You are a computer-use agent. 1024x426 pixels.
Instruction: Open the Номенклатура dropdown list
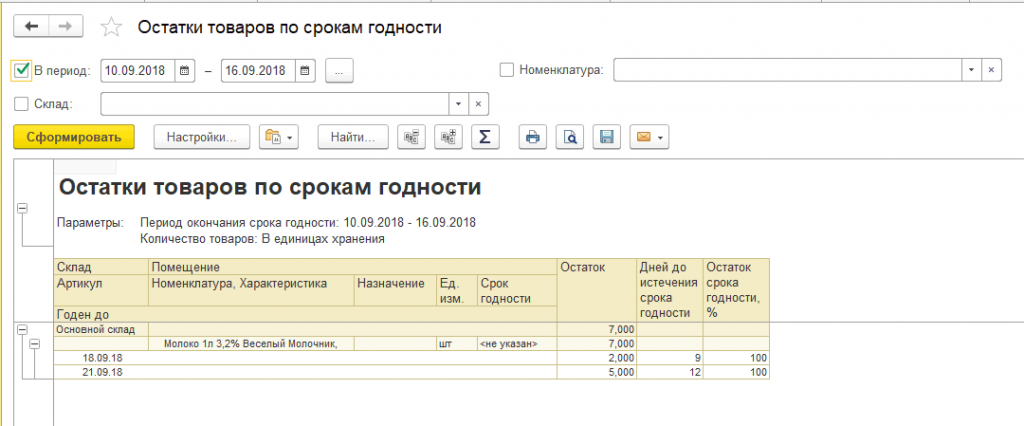coord(972,70)
